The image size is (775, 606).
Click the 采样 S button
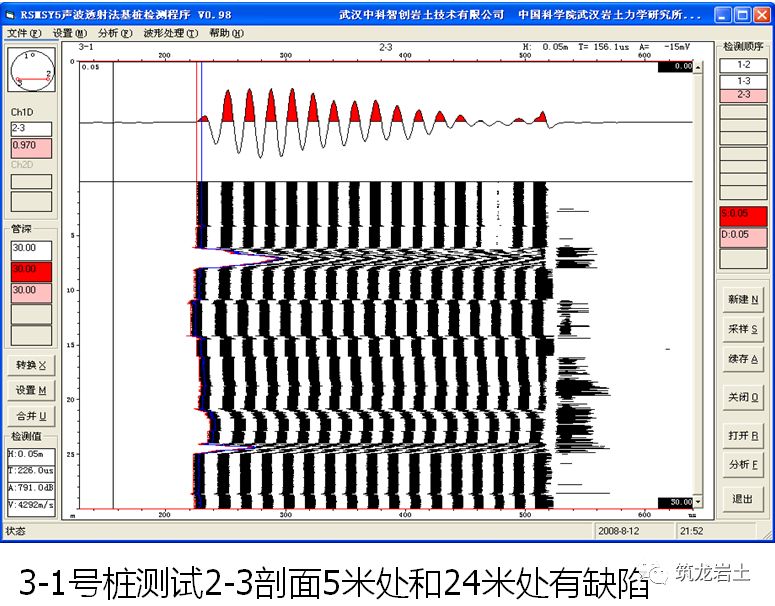point(742,329)
